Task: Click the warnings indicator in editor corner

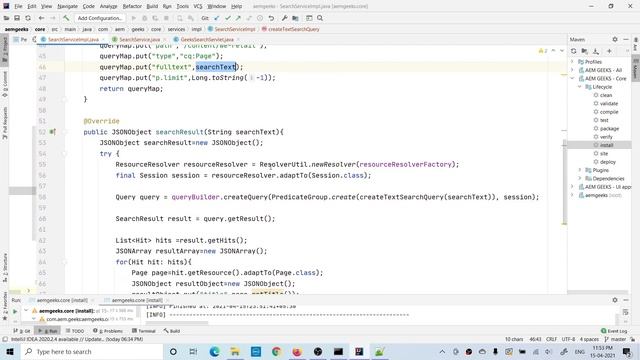Action: click(543, 51)
